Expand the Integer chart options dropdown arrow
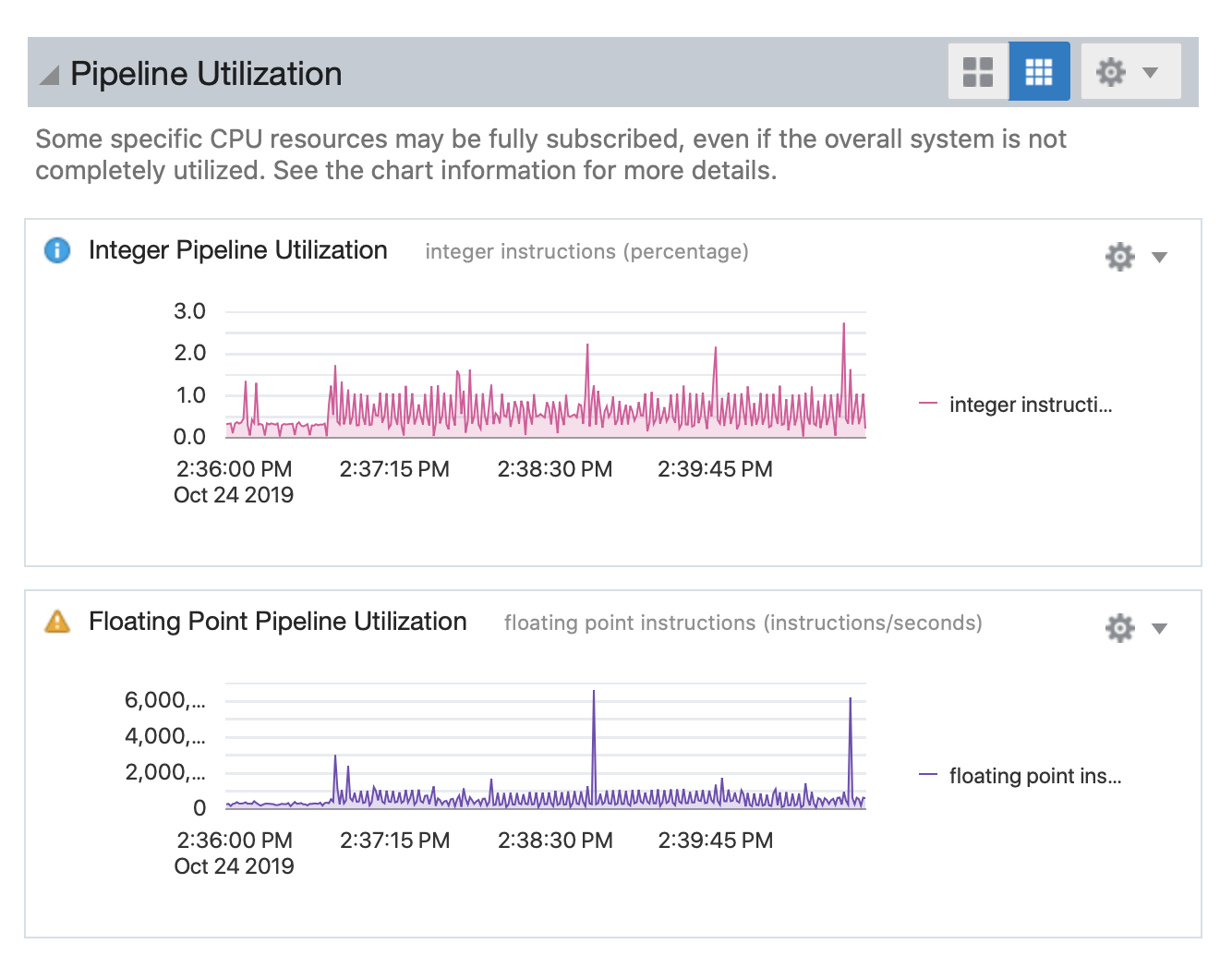Viewport: 1232px width, 968px height. (1161, 257)
